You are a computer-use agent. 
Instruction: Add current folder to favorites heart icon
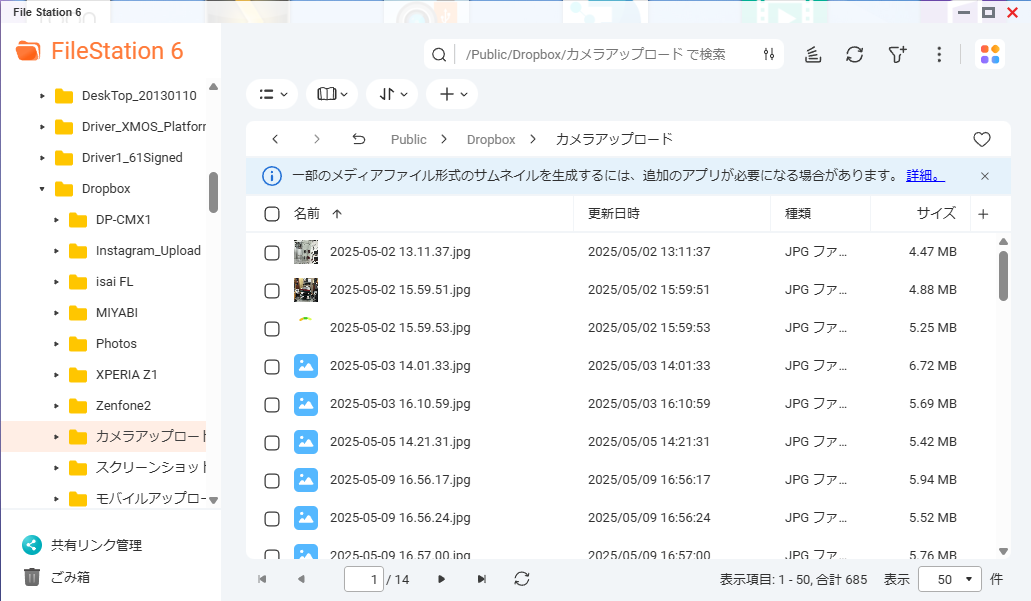pos(981,140)
